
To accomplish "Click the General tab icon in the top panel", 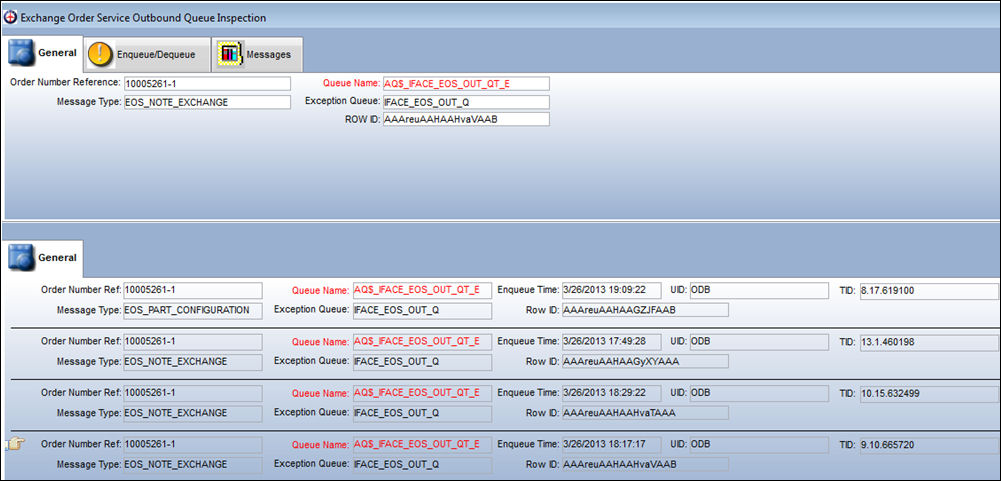I will coord(21,53).
